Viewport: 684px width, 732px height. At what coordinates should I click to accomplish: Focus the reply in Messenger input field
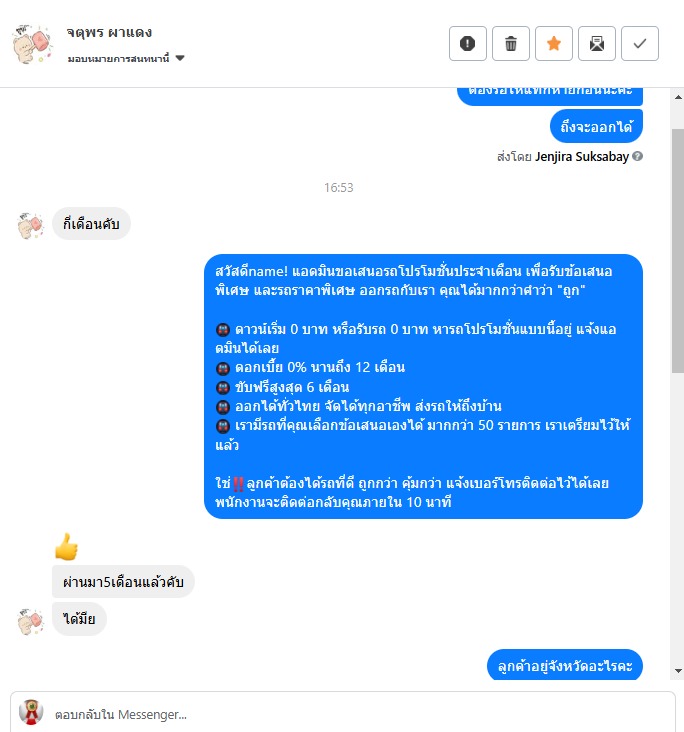[x=343, y=714]
